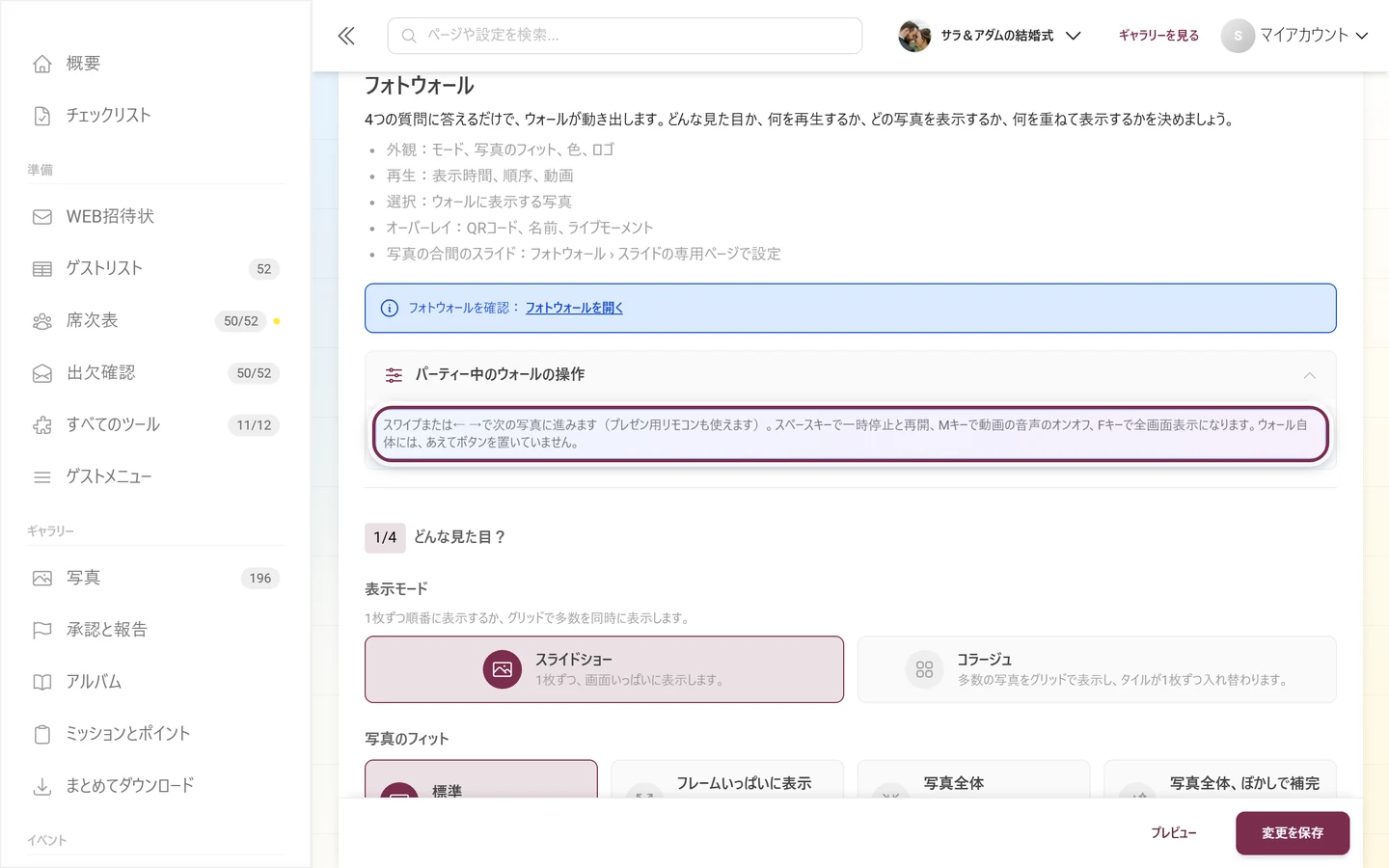Click the スライドショー round image icon
Screen dimensions: 1389x868
click(503, 669)
